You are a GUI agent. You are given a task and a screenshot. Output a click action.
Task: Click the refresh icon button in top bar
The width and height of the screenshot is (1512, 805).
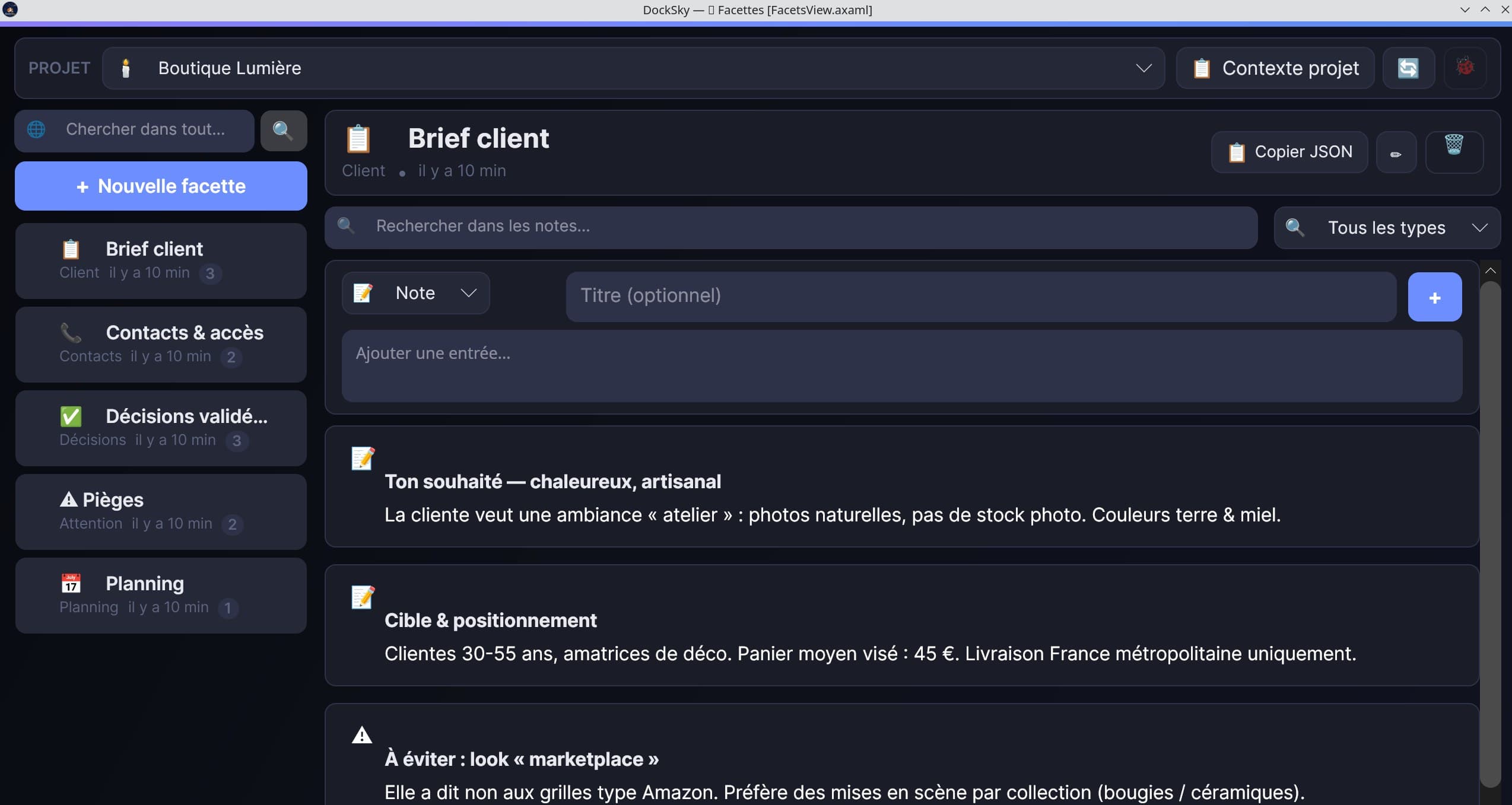1408,68
